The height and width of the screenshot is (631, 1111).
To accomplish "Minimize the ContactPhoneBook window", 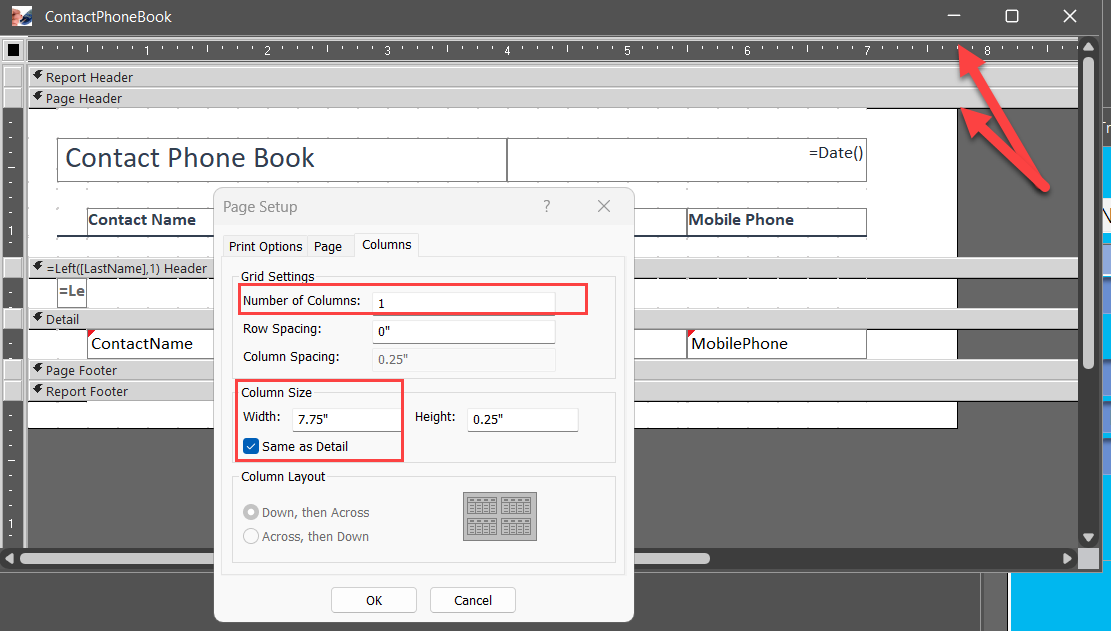I will coord(954,16).
